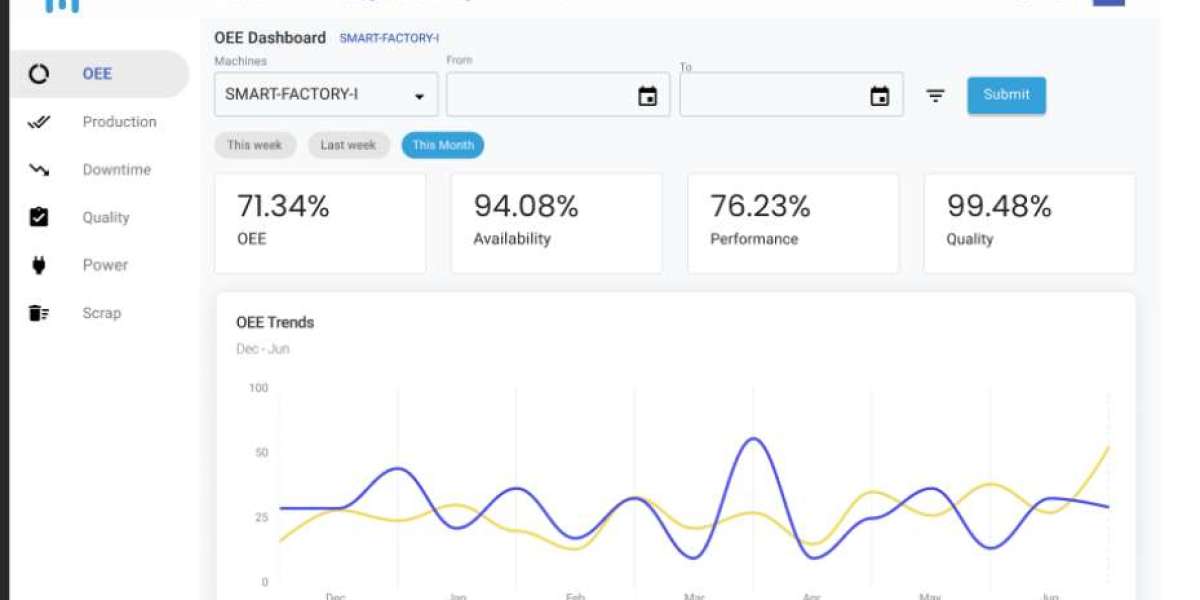Click the filter list icon beside Submit
Image resolution: width=1200 pixels, height=600 pixels.
(935, 96)
